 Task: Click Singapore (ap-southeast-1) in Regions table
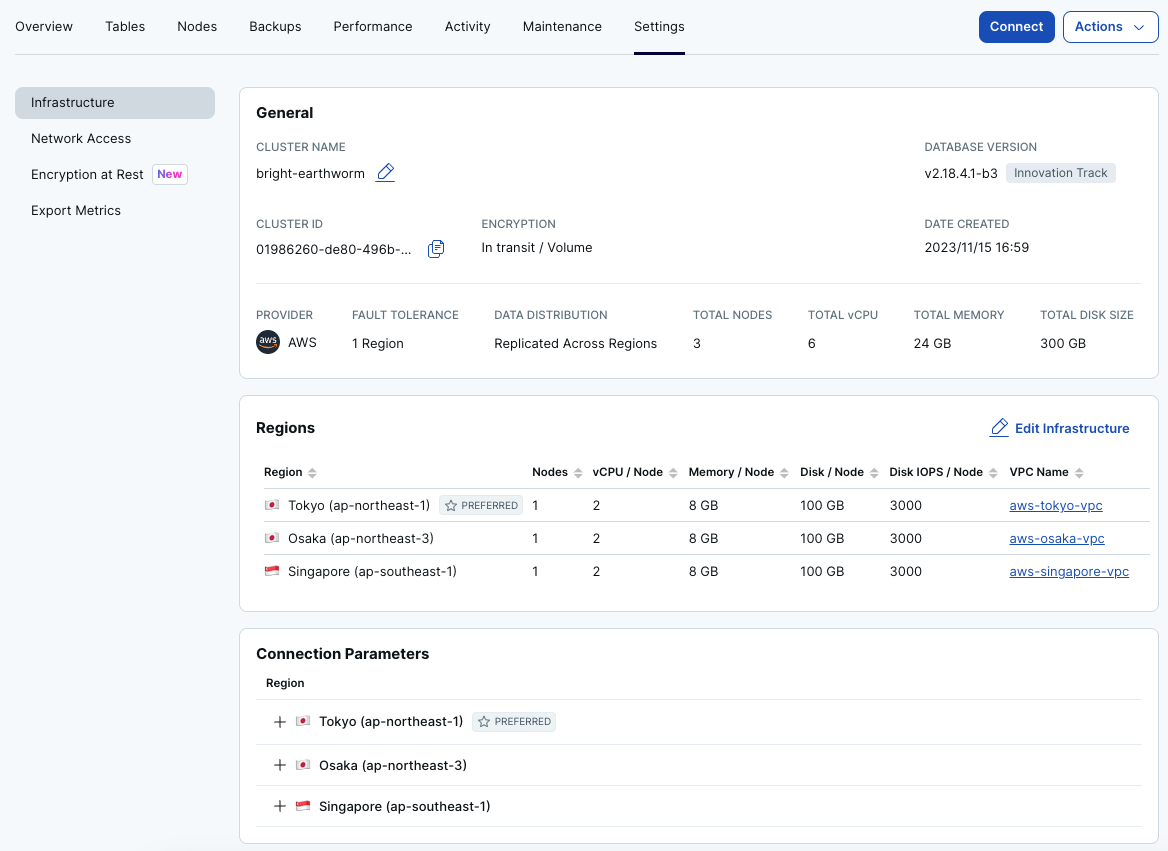pyautogui.click(x=372, y=571)
